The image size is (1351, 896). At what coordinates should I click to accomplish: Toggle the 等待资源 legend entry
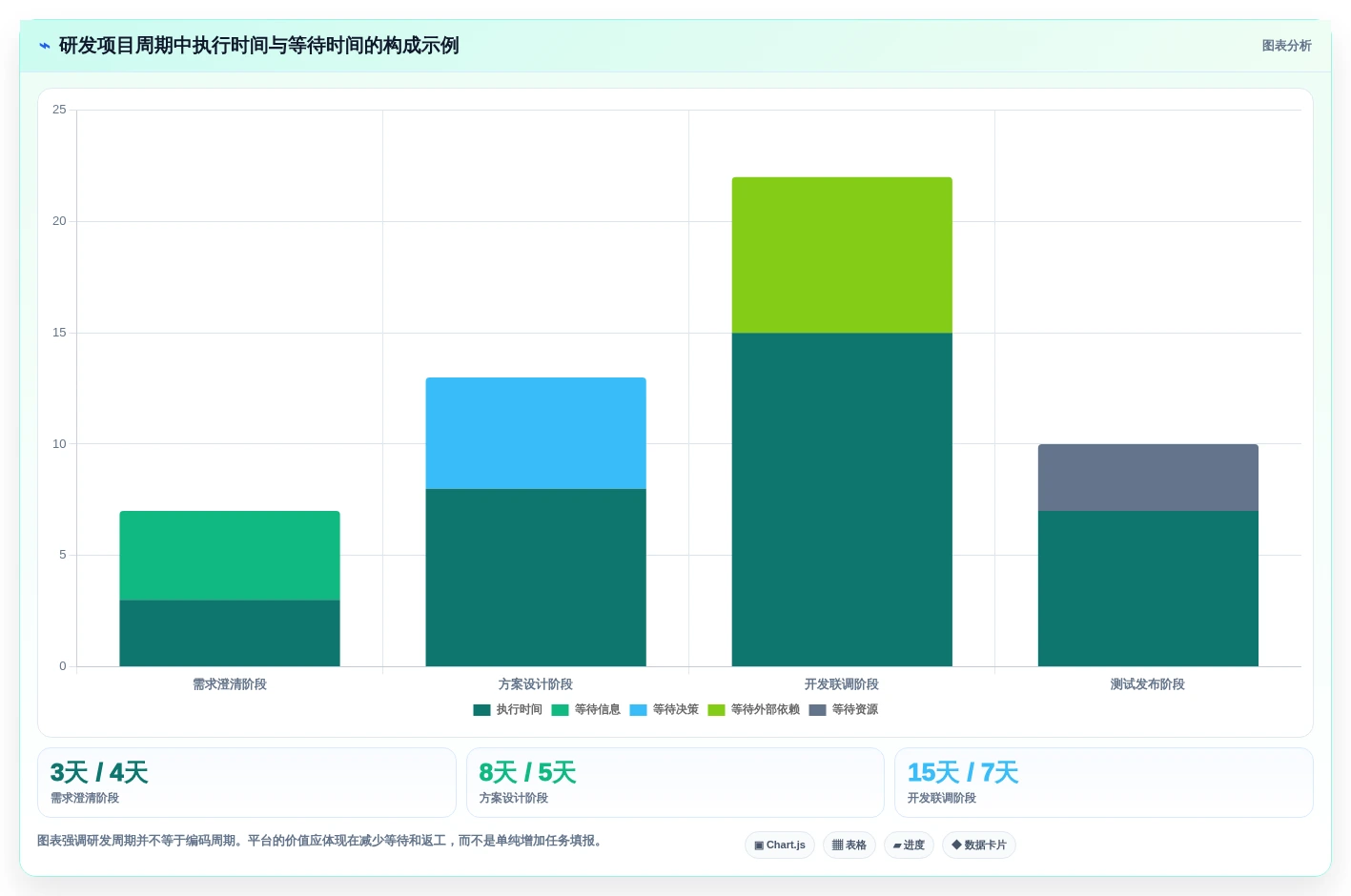844,709
